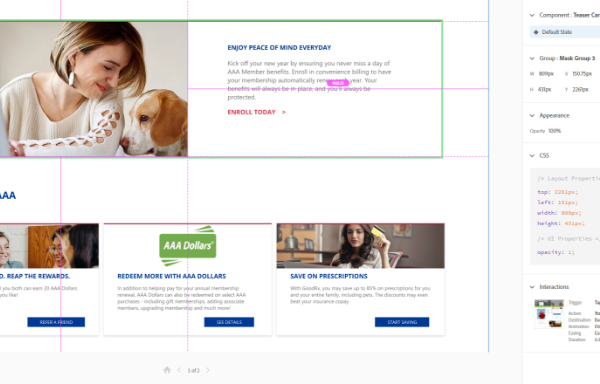Image resolution: width=600 pixels, height=384 pixels.
Task: Collapse the Interactions section
Action: click(x=532, y=287)
